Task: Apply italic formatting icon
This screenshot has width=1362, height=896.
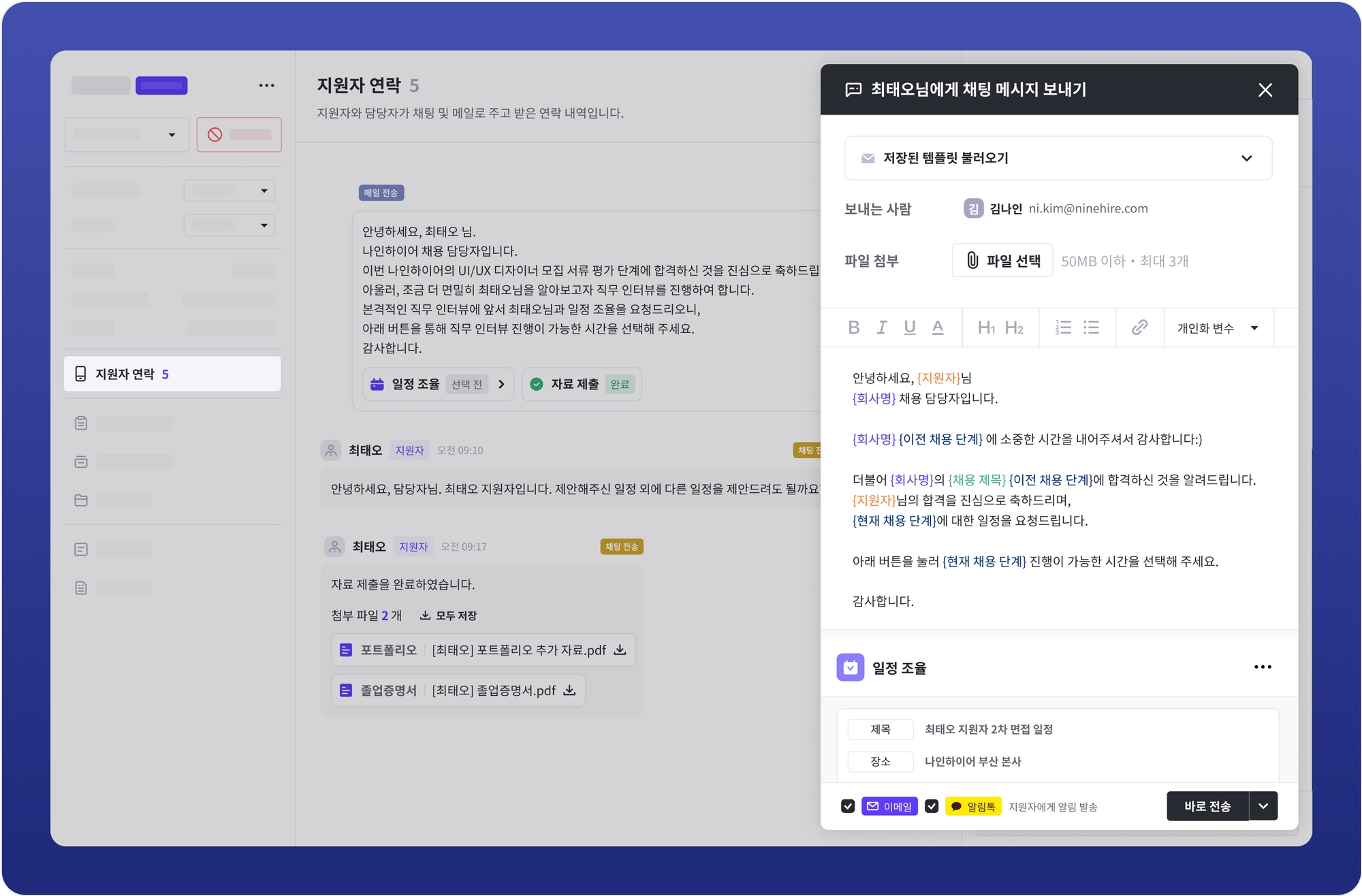Action: pyautogui.click(x=881, y=327)
